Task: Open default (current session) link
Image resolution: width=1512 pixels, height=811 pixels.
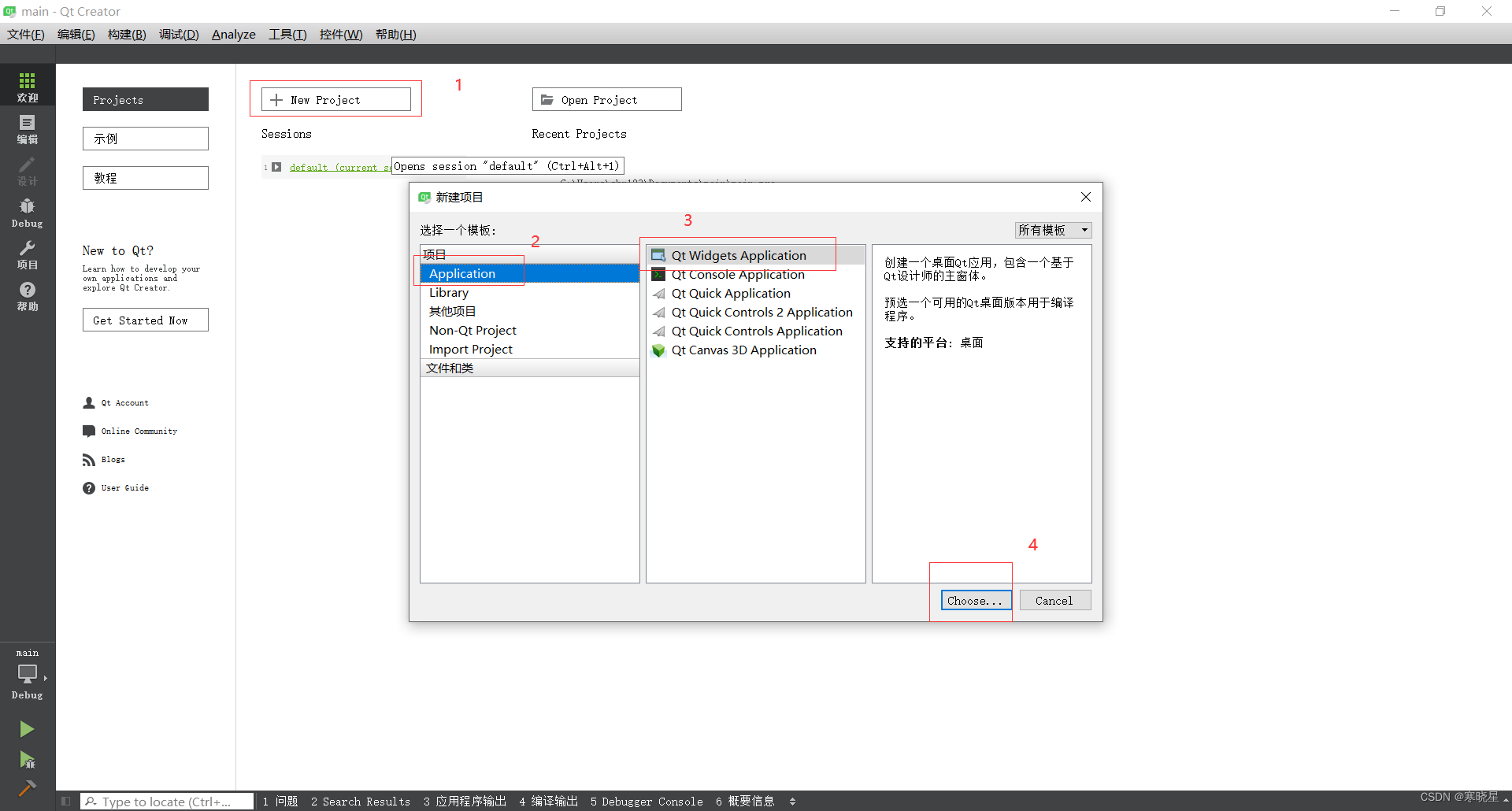Action: pyautogui.click(x=340, y=167)
